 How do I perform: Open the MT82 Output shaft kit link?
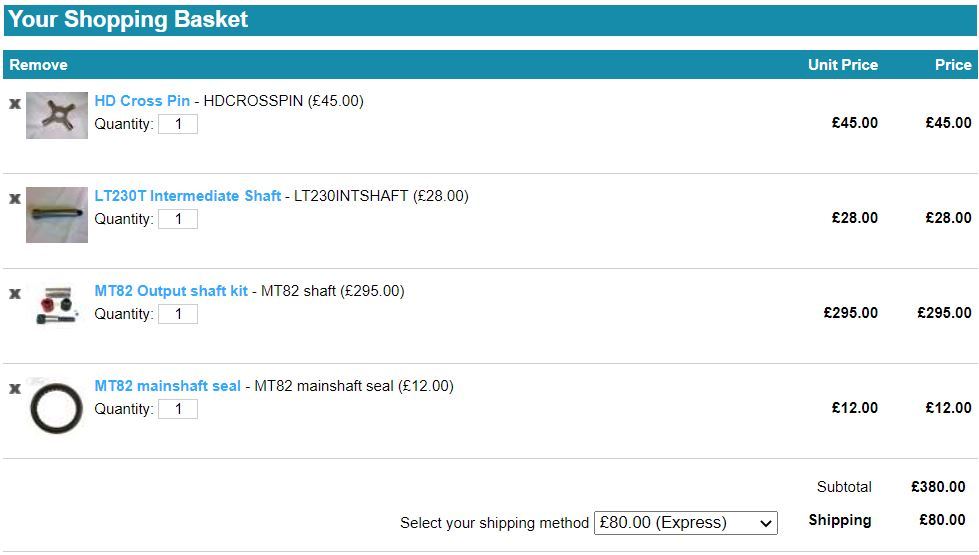click(x=171, y=290)
